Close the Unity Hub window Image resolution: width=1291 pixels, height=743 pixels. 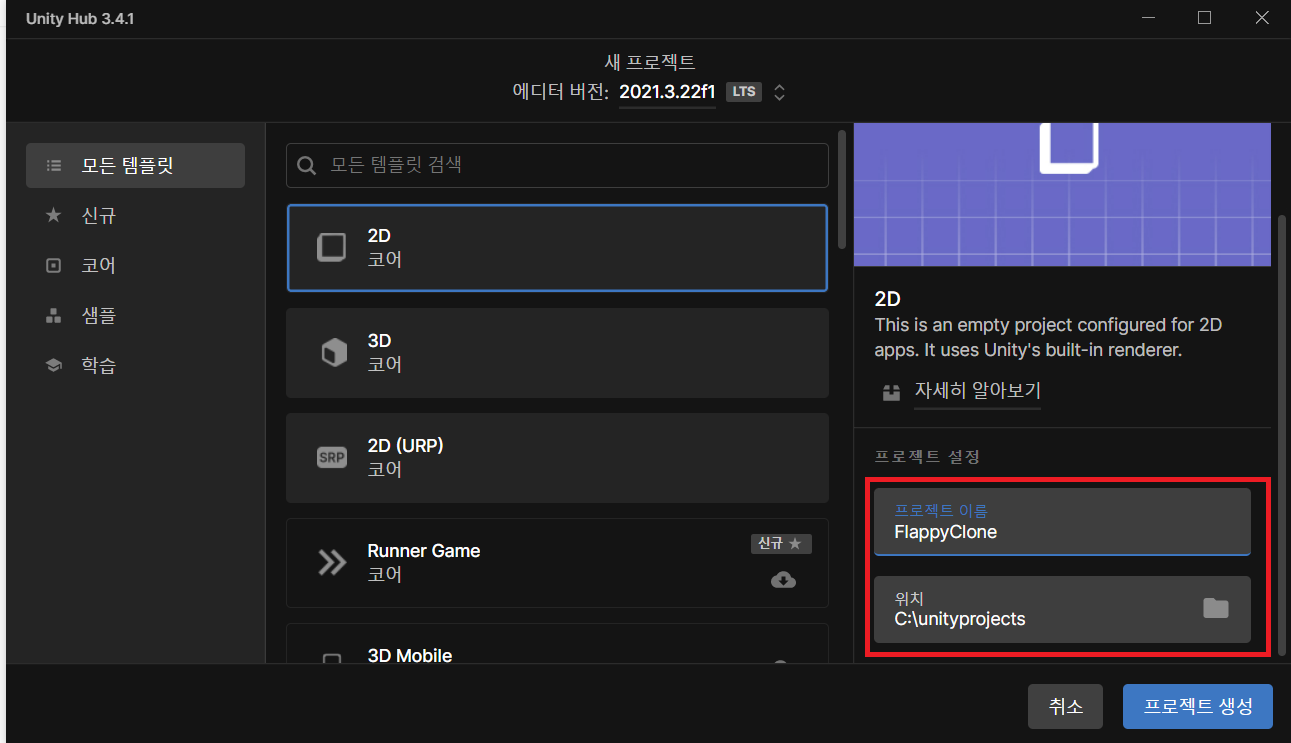coord(1262,18)
